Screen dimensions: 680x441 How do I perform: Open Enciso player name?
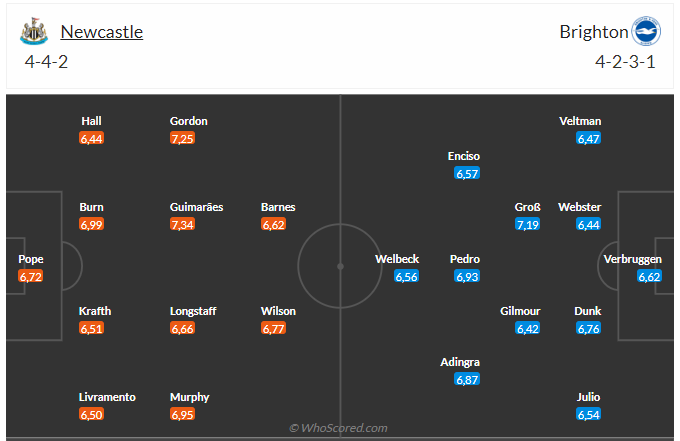pyautogui.click(x=464, y=156)
